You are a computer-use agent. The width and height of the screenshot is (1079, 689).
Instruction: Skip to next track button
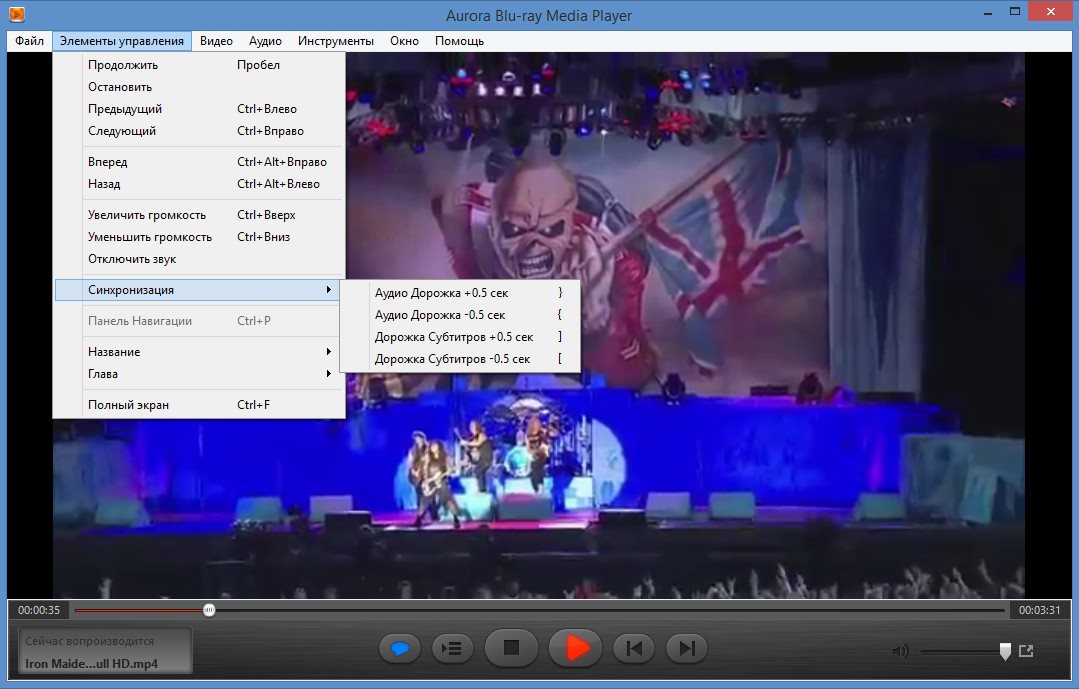click(x=686, y=648)
